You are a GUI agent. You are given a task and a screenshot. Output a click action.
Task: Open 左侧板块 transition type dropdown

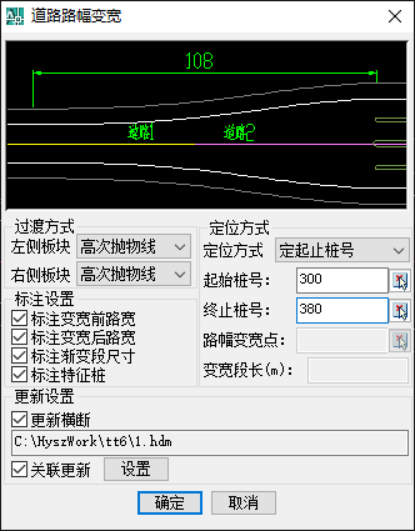click(x=134, y=247)
